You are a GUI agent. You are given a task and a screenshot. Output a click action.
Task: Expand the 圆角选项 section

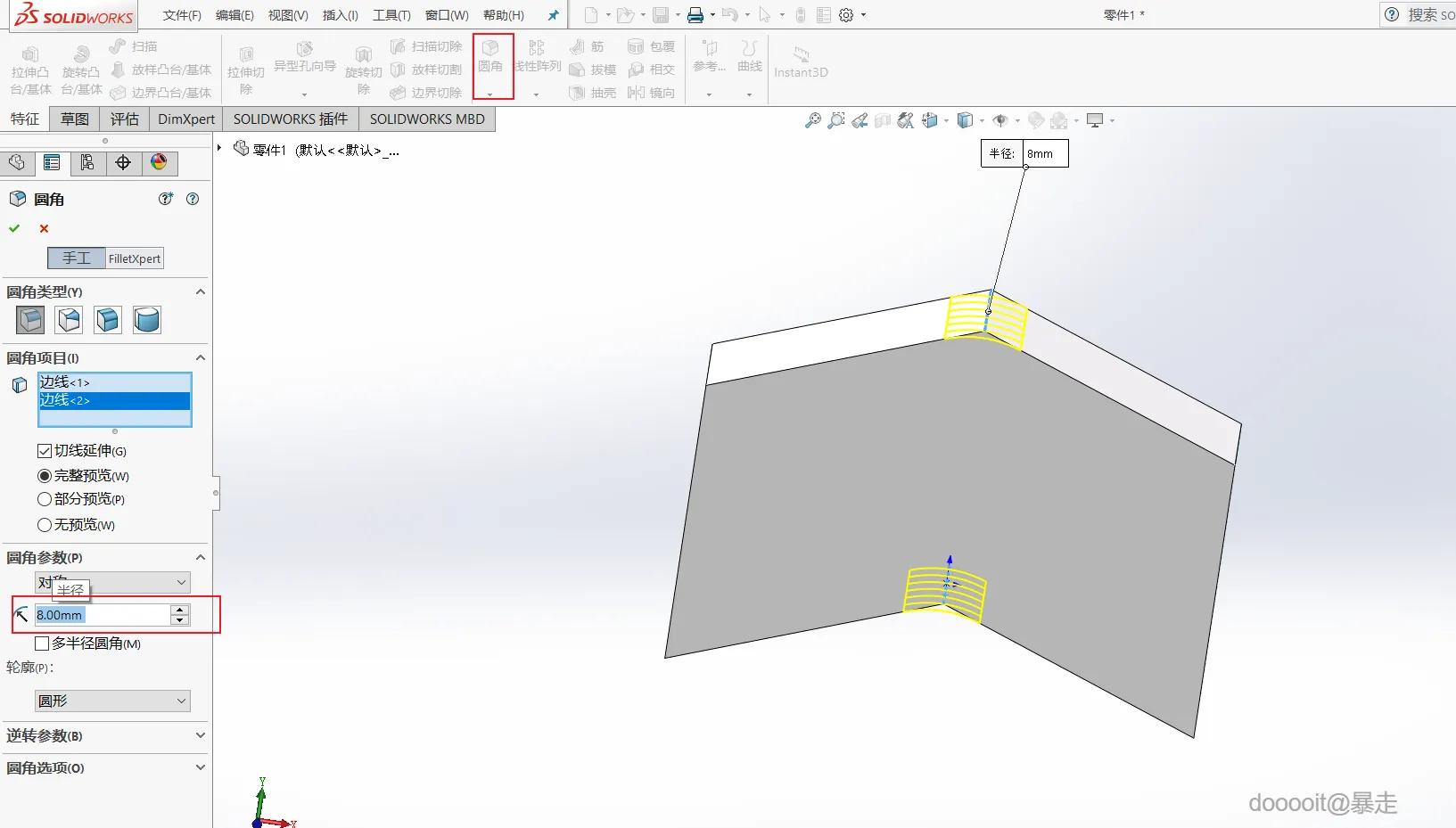[x=201, y=767]
